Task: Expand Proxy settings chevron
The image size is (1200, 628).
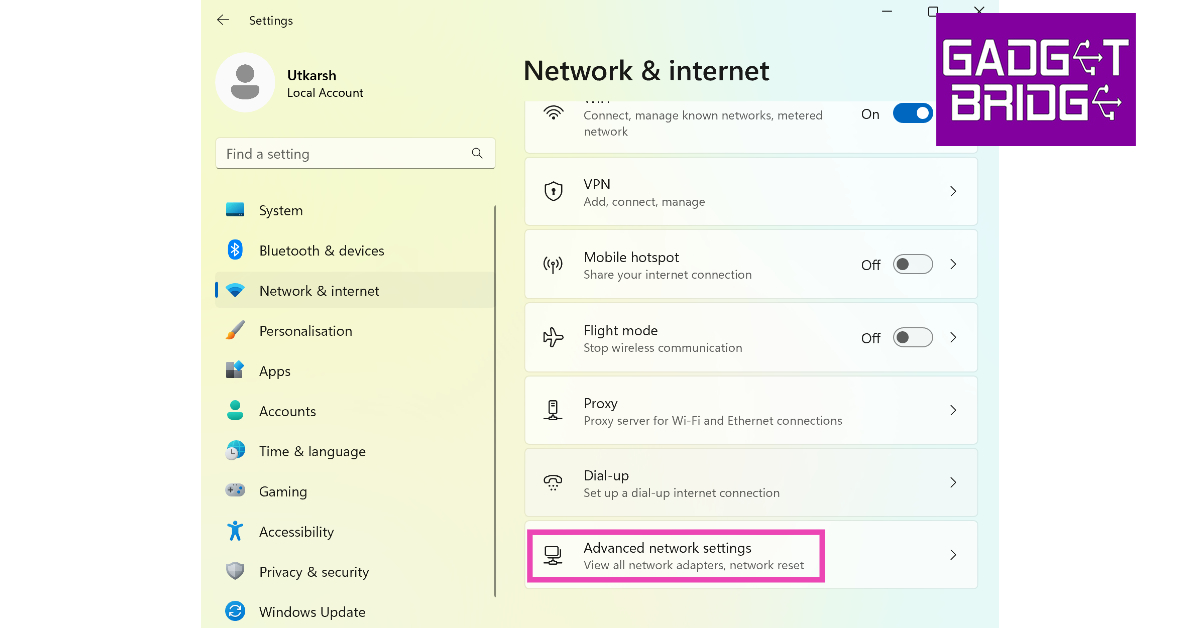Action: coord(953,410)
